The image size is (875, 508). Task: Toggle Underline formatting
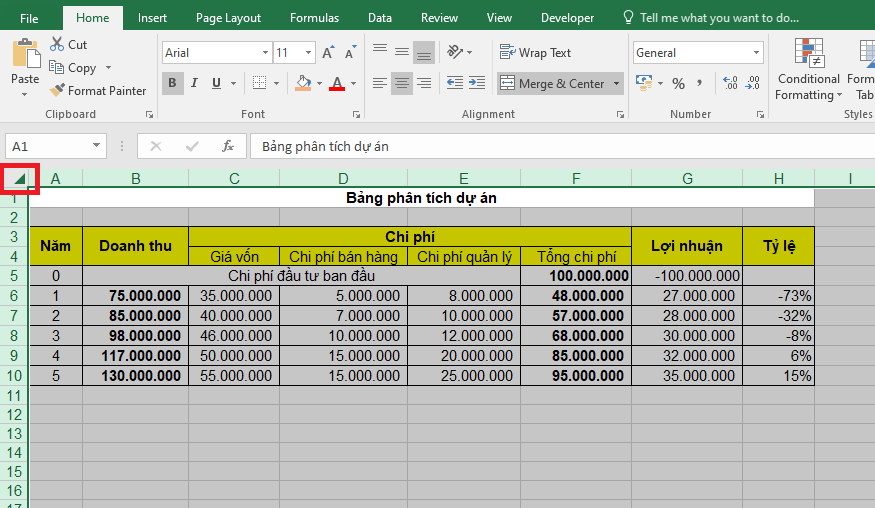pyautogui.click(x=217, y=83)
